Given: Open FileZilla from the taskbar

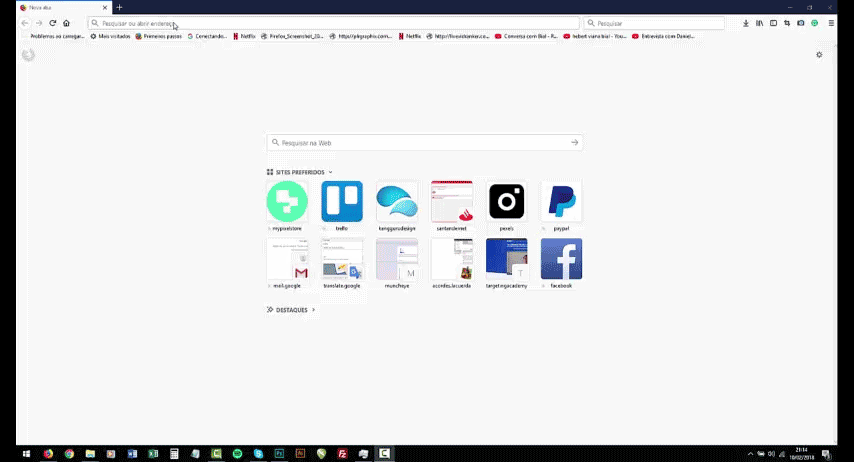Looking at the screenshot, I should click(343, 453).
